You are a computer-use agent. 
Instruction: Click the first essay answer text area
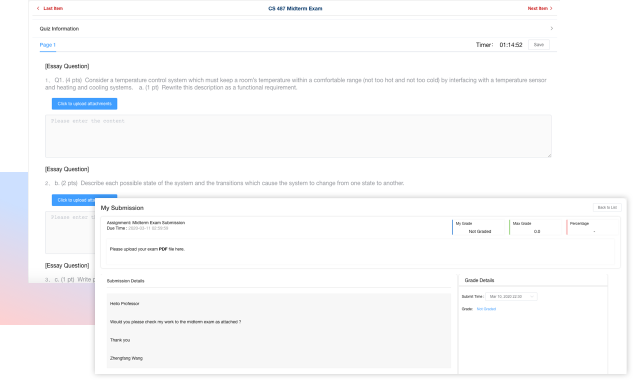tap(298, 136)
